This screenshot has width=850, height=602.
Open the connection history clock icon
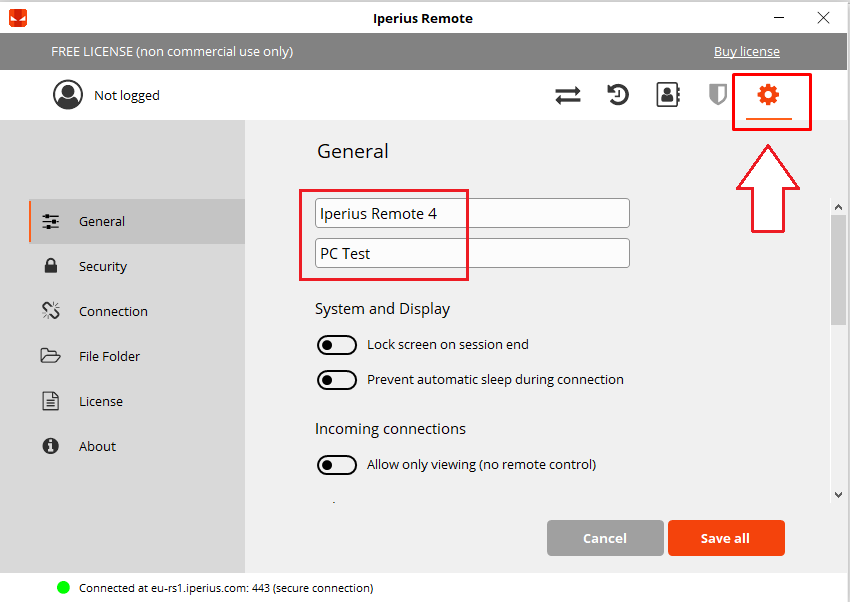[617, 95]
